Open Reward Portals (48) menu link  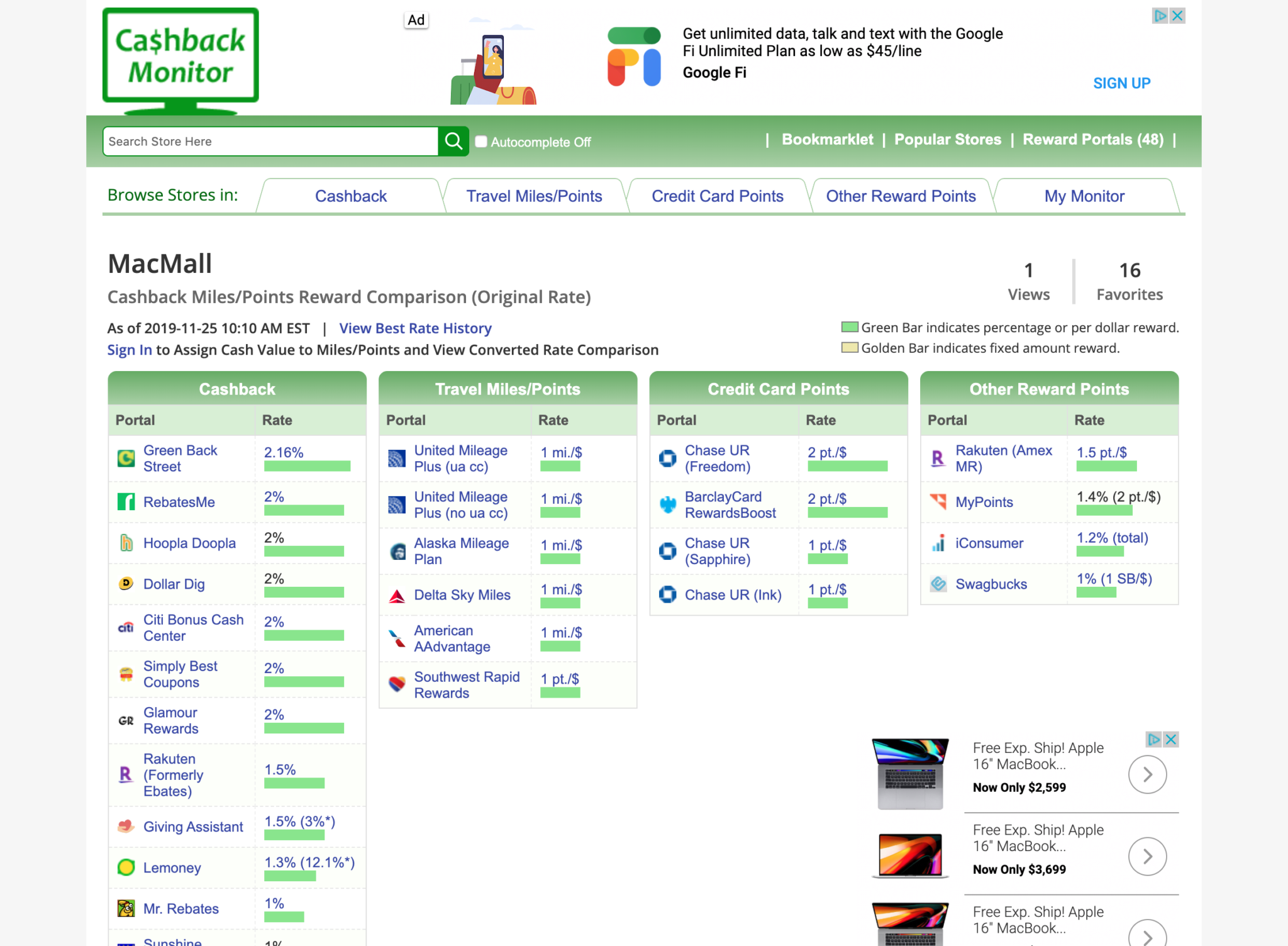[x=1093, y=140]
